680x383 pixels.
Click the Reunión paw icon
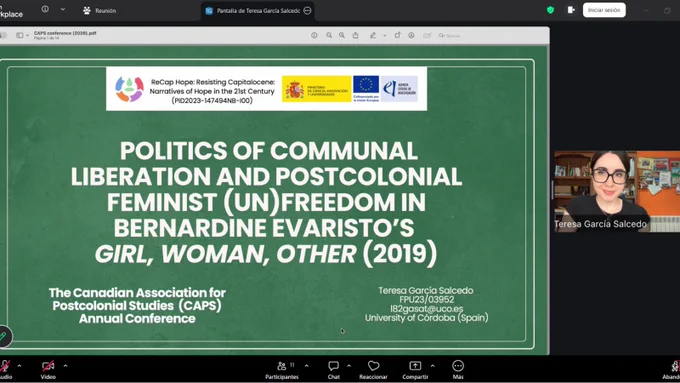(x=87, y=10)
